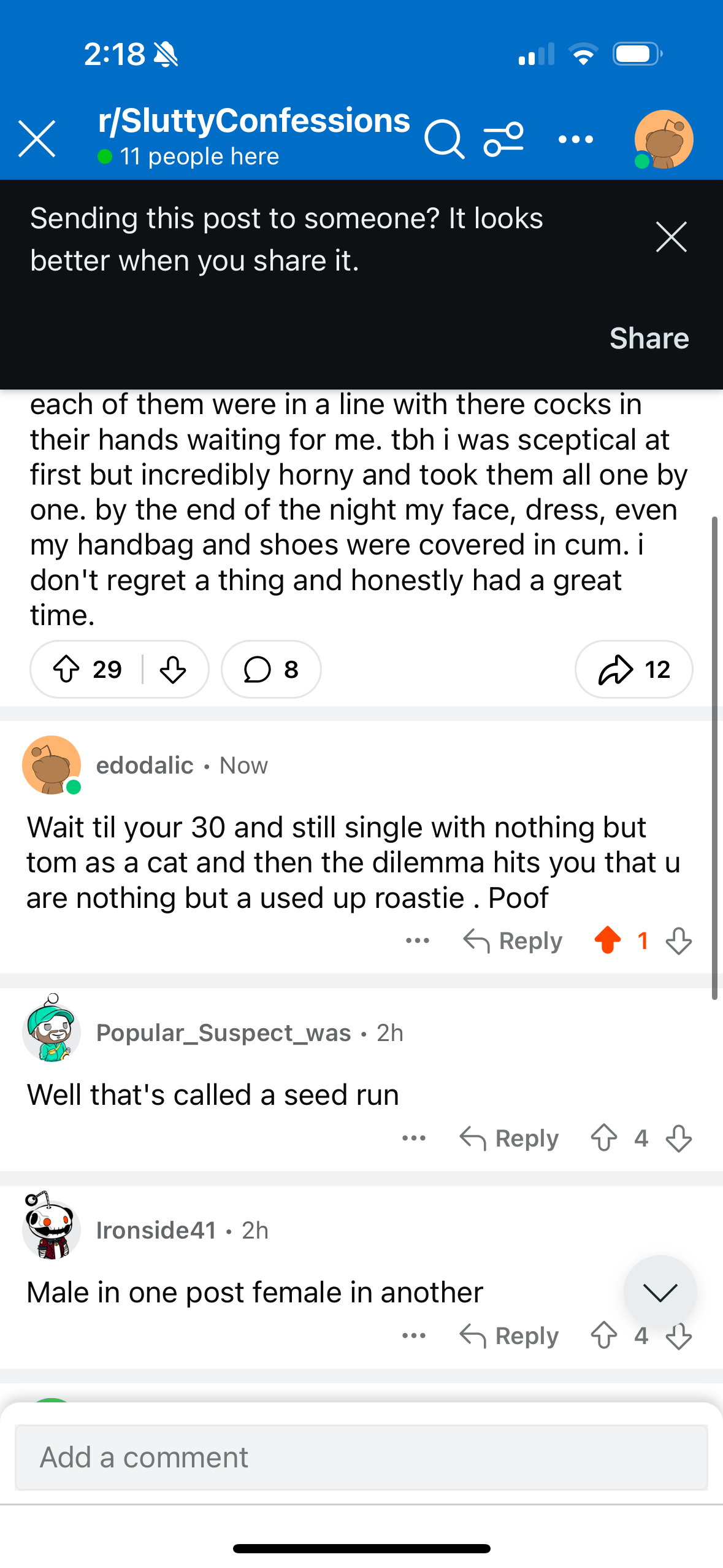Dismiss the share suggestion banner
723x1568 pixels.
point(671,237)
